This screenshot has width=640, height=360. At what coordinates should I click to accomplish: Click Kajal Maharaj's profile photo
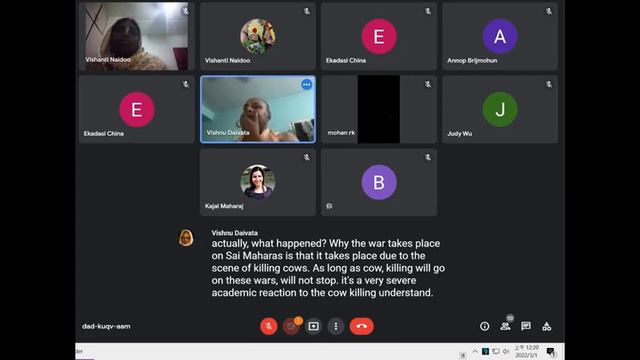[258, 182]
